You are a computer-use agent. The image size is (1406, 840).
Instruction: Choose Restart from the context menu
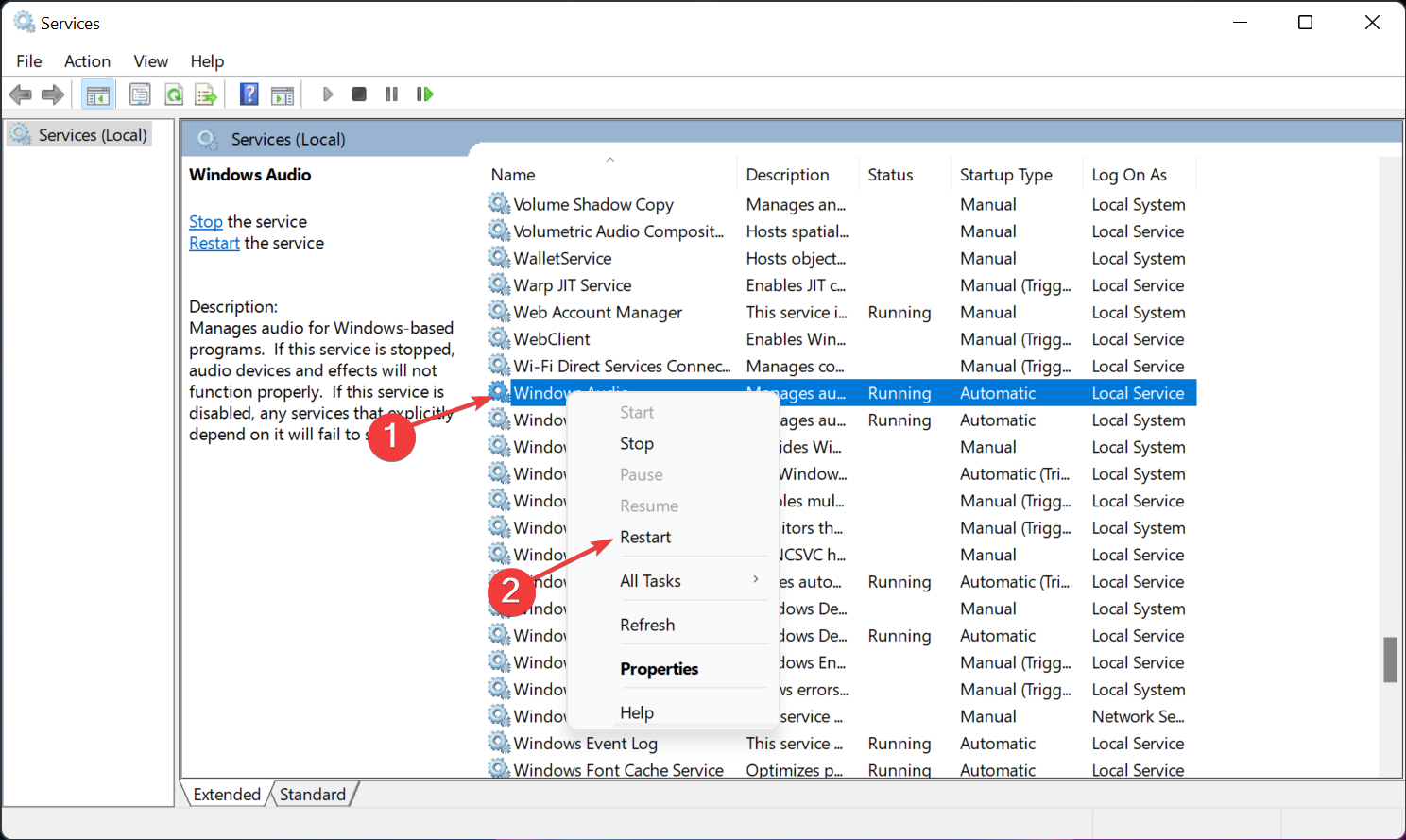[x=671, y=537]
